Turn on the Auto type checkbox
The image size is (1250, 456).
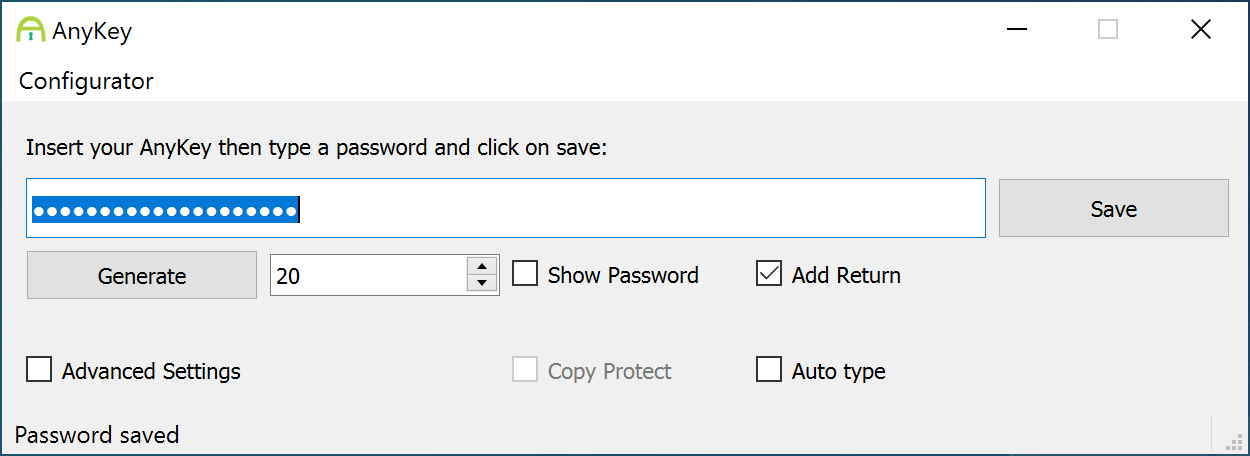click(769, 370)
